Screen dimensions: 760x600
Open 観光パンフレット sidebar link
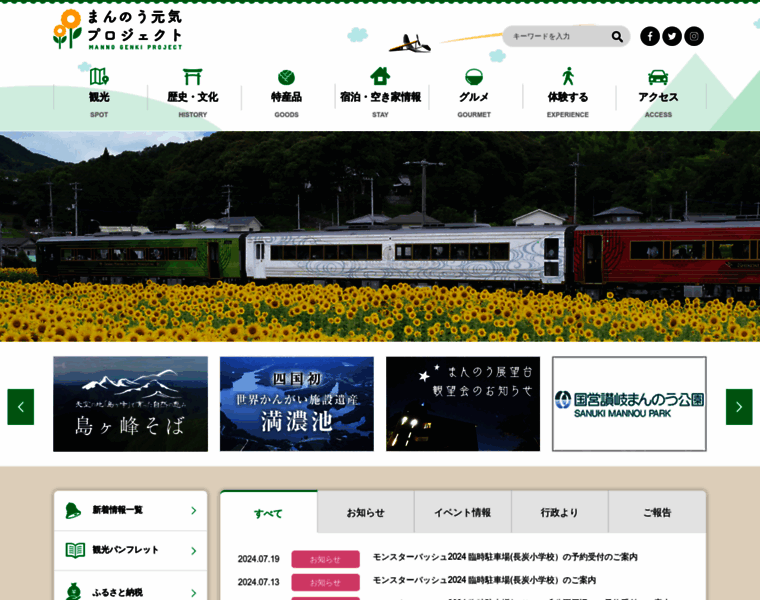[130, 551]
